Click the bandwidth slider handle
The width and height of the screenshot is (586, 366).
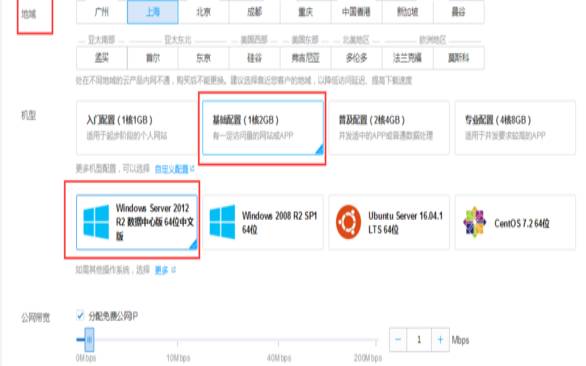coord(89,340)
